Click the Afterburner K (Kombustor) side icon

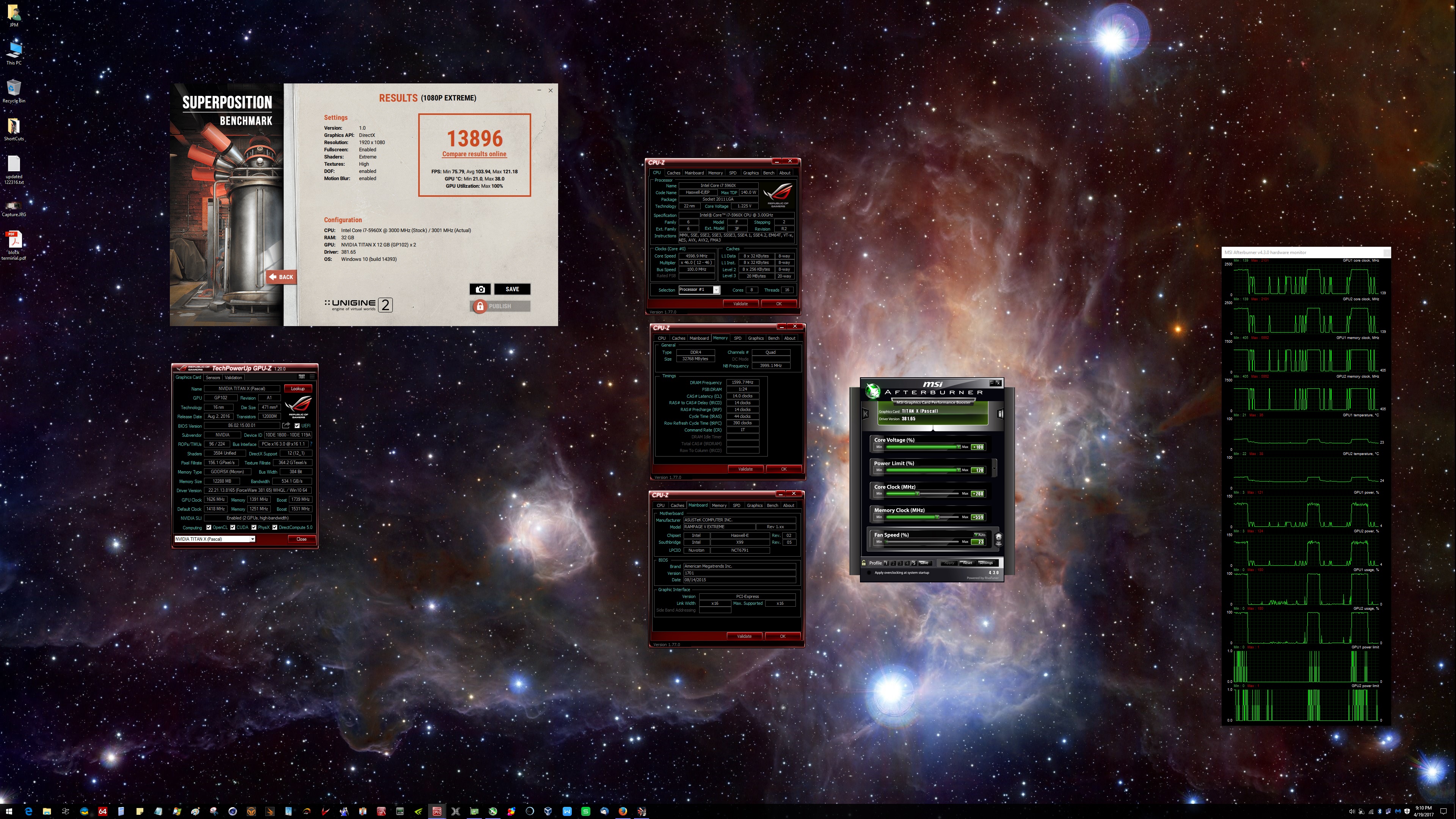pos(866,414)
